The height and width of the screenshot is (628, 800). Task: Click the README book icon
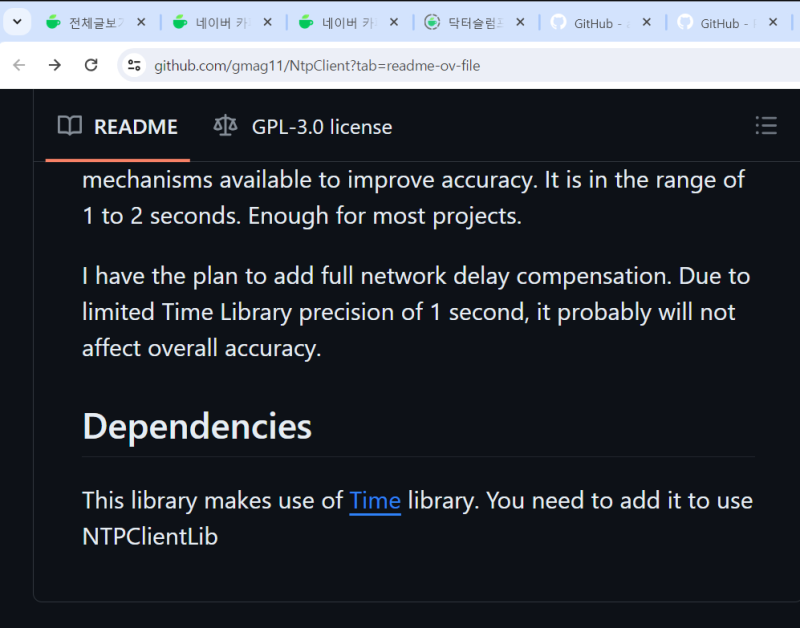[x=70, y=126]
